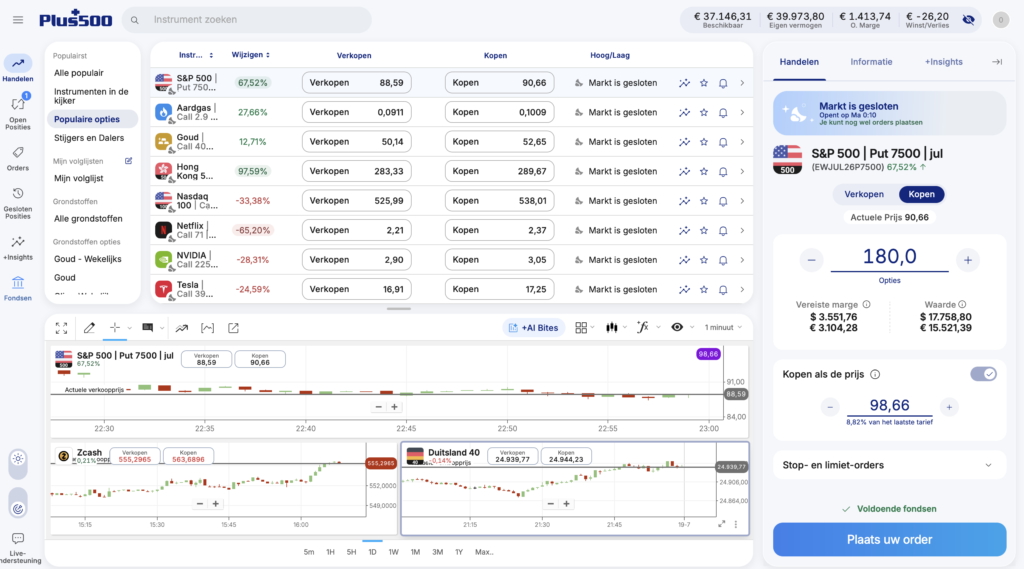Open the multi-chart layout dropdown

583,327
